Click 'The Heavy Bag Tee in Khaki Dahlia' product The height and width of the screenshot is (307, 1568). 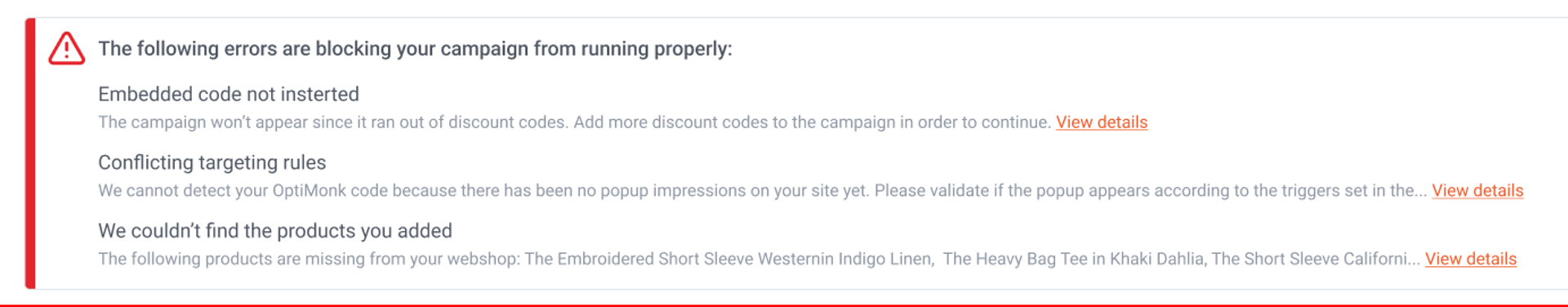[1074, 260]
